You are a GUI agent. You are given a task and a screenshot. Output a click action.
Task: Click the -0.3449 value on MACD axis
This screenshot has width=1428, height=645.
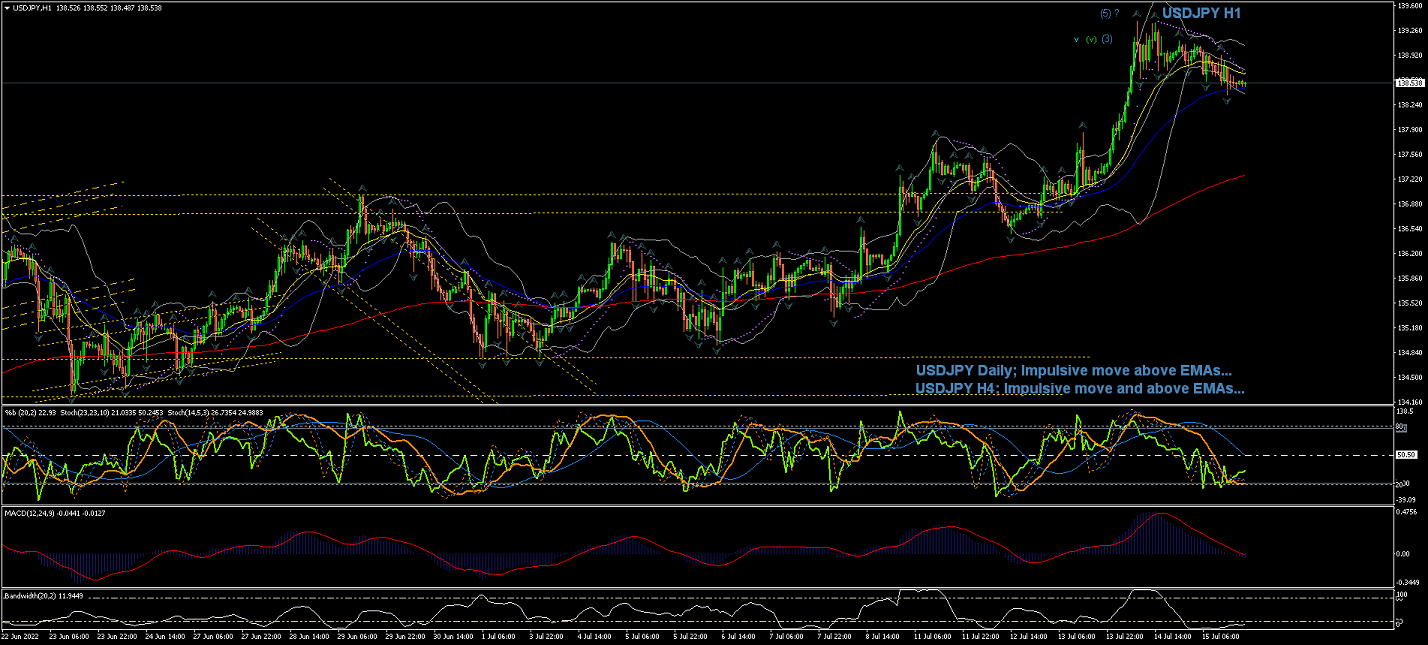[1407, 580]
